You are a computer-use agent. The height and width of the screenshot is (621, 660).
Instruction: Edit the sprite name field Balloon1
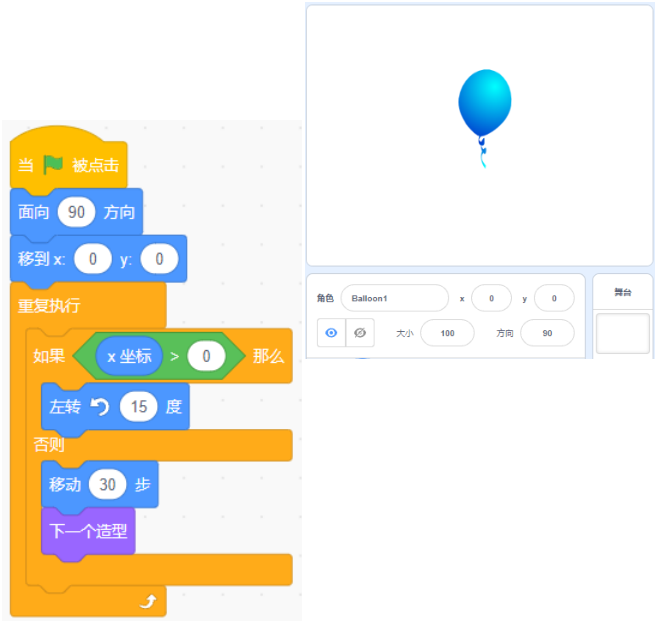394,299
